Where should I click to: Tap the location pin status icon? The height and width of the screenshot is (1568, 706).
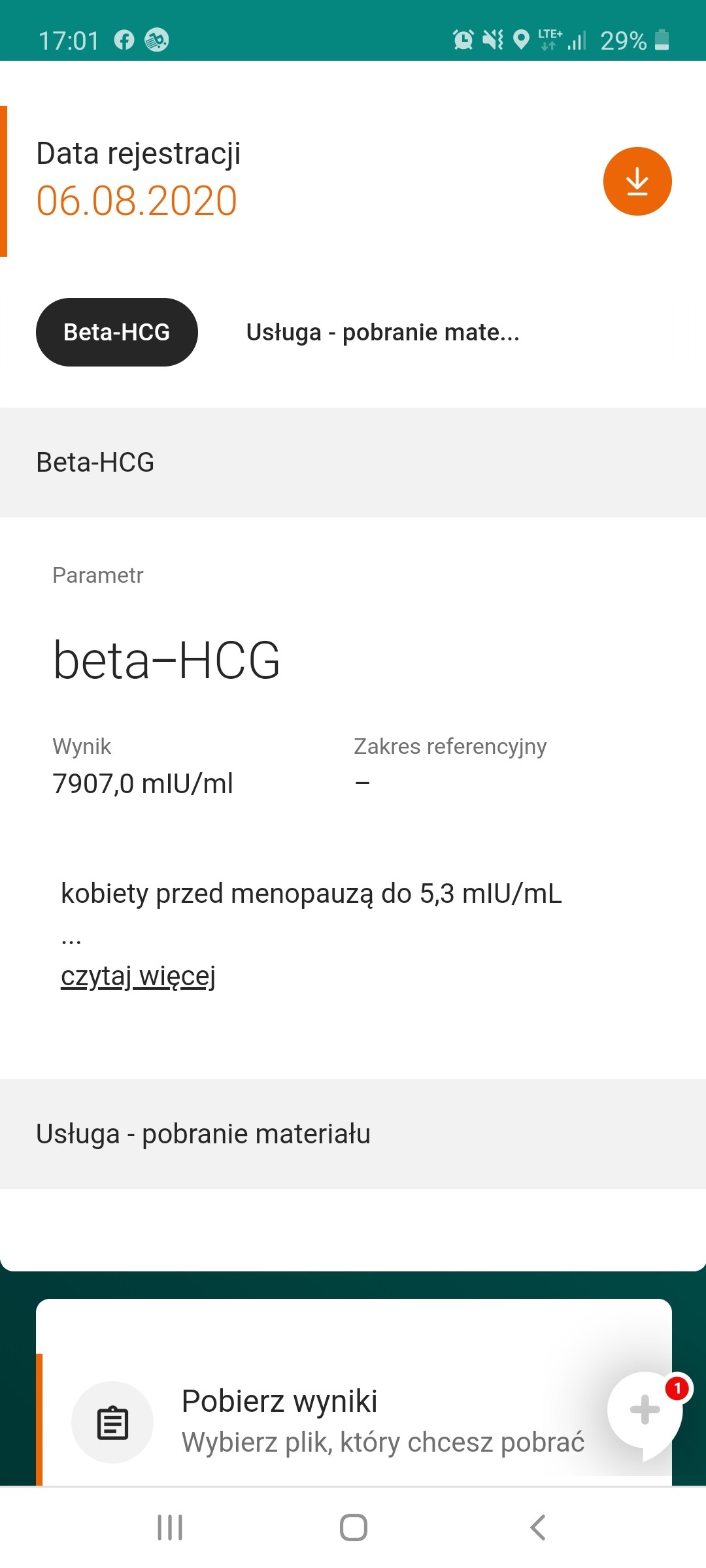(521, 40)
